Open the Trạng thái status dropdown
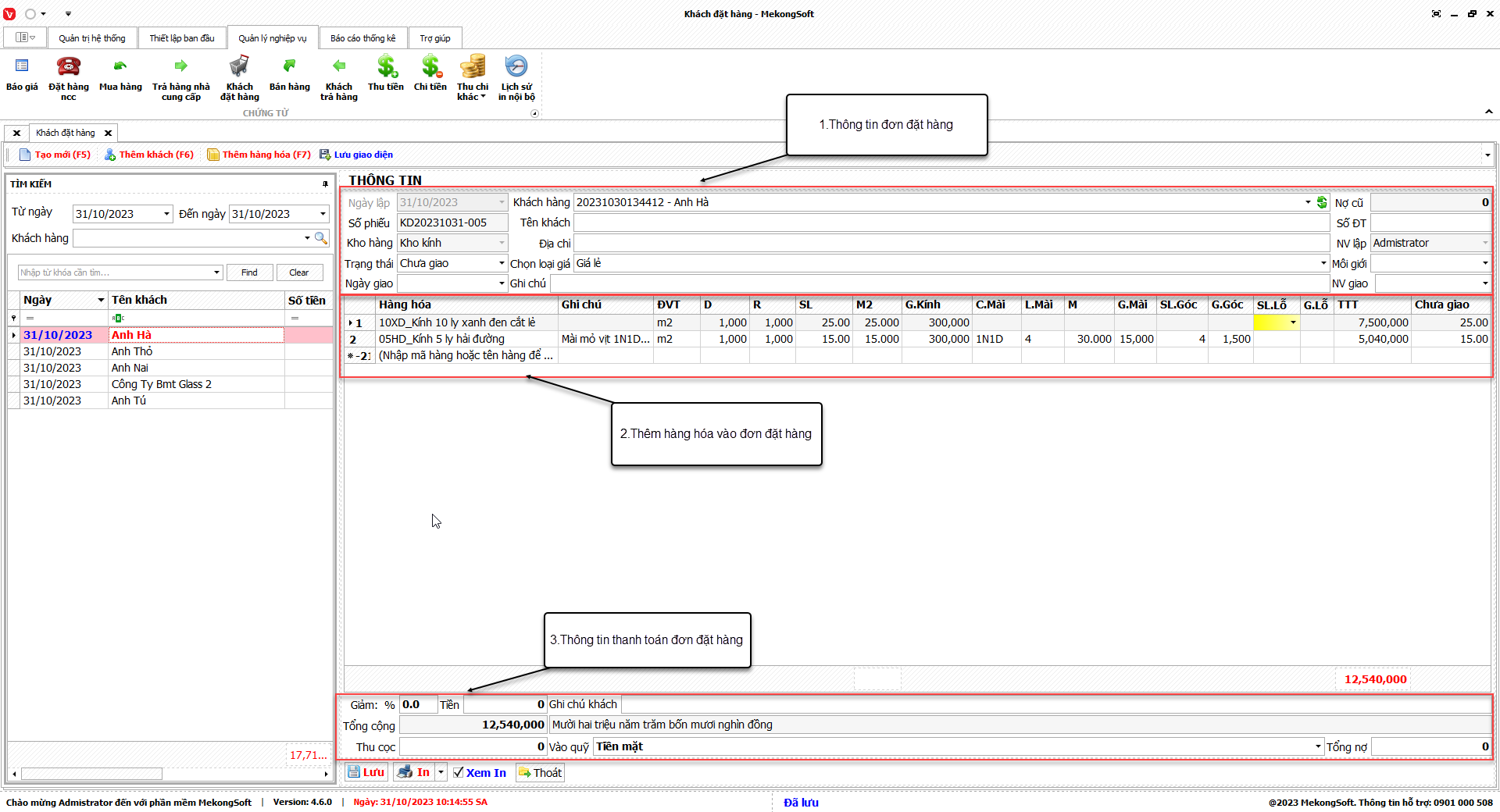The image size is (1500, 812). pos(502,263)
